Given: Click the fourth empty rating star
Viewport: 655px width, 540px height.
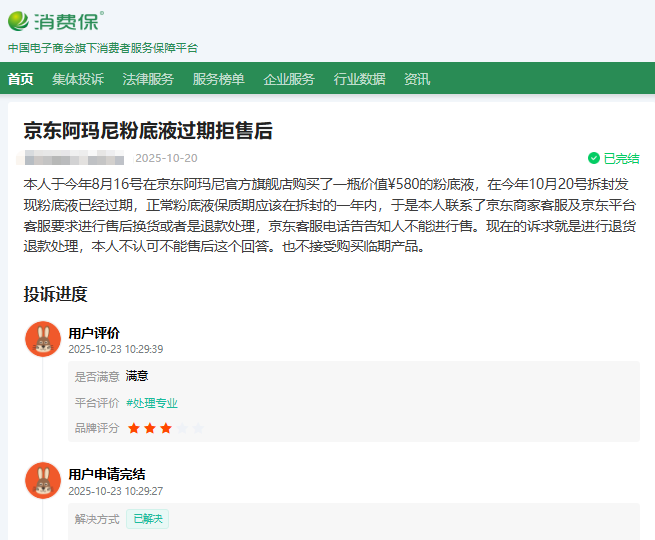Looking at the screenshot, I should coord(182,428).
